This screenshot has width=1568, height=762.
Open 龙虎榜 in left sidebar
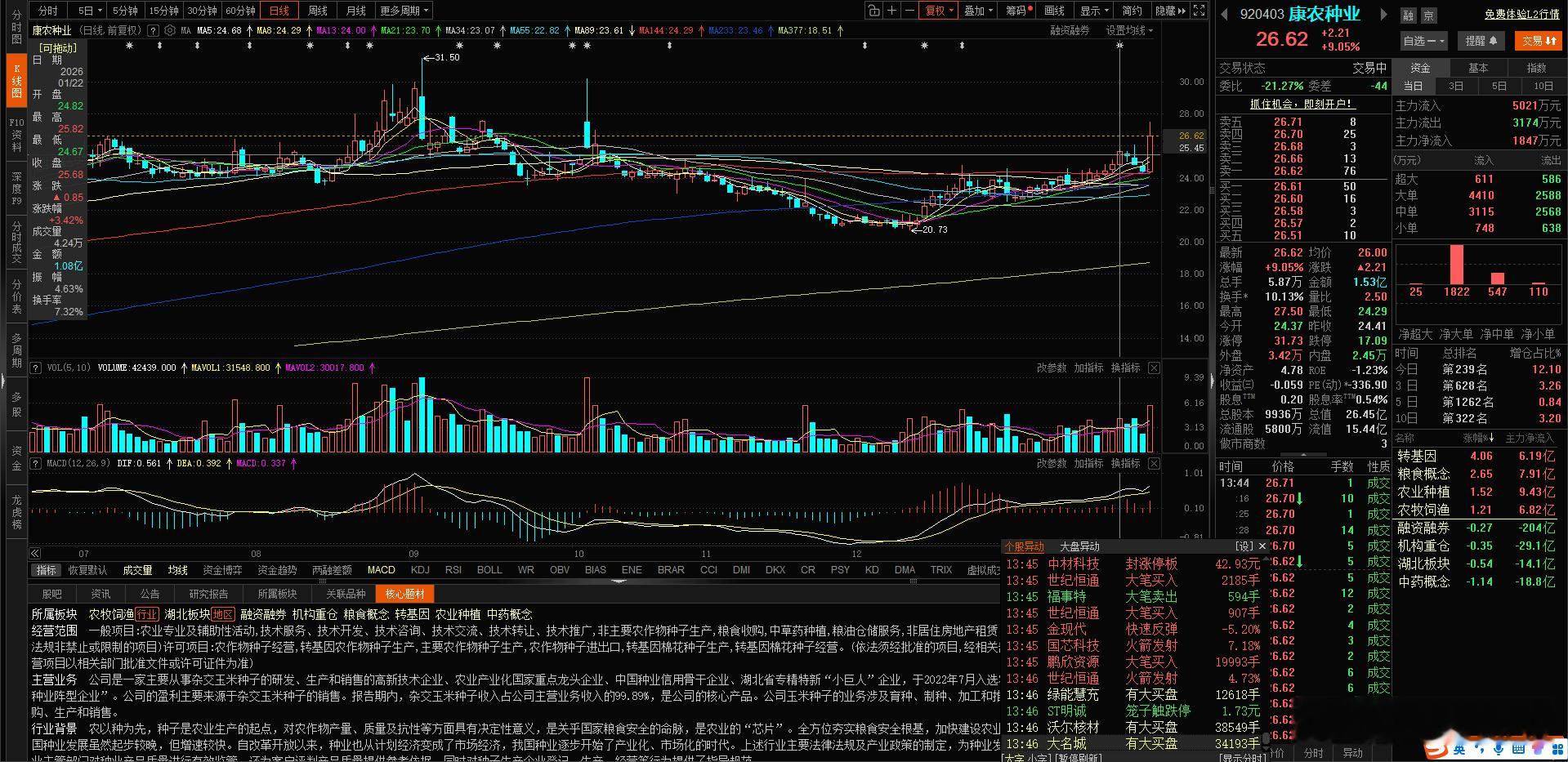click(x=16, y=512)
